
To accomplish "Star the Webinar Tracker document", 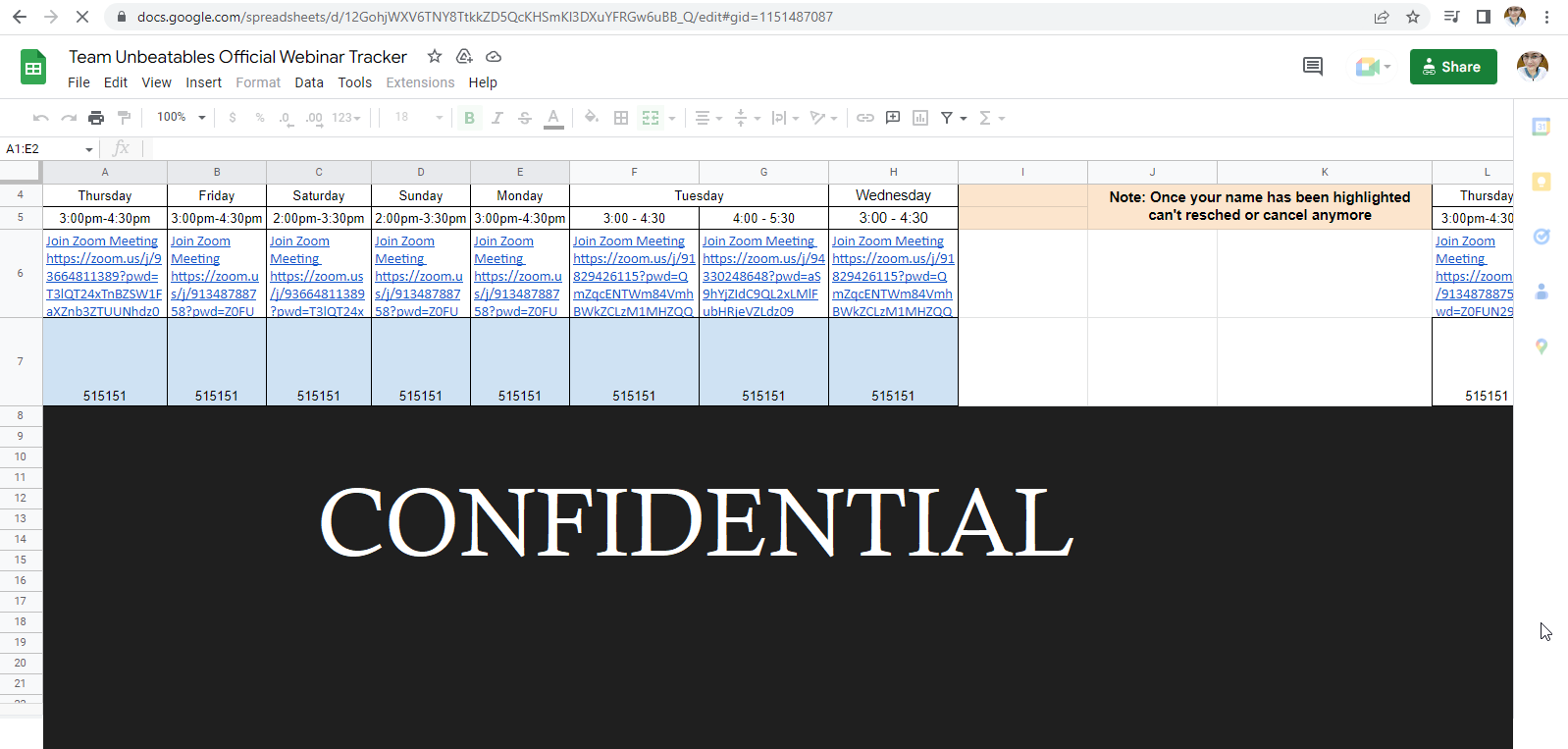I will 435,57.
